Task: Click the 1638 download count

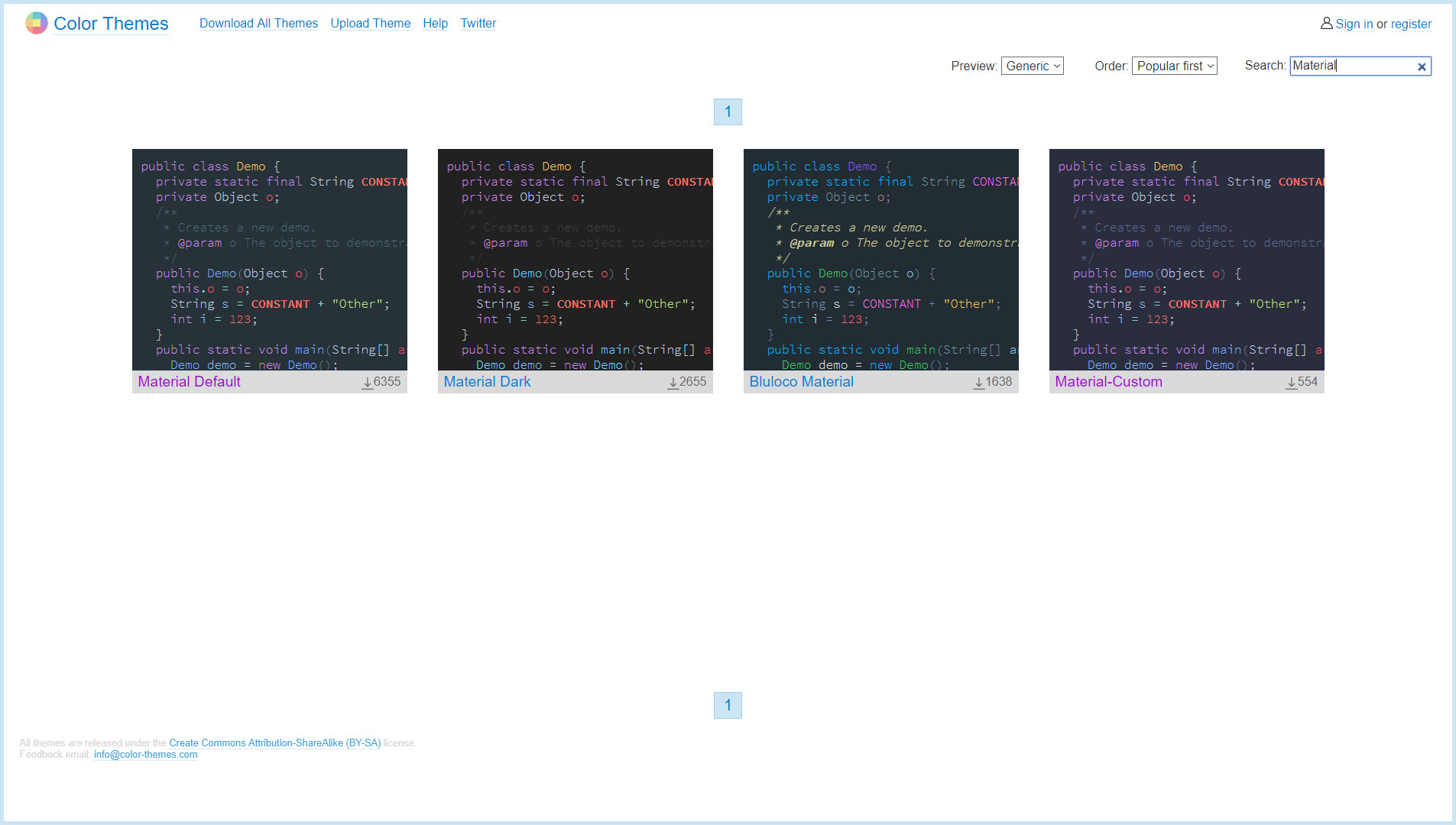Action: (998, 381)
